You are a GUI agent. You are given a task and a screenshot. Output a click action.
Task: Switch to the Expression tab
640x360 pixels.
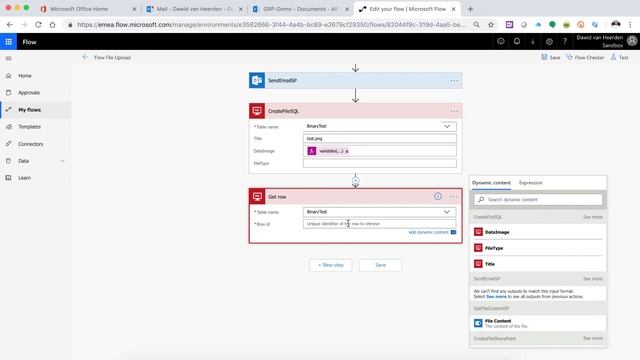click(531, 183)
